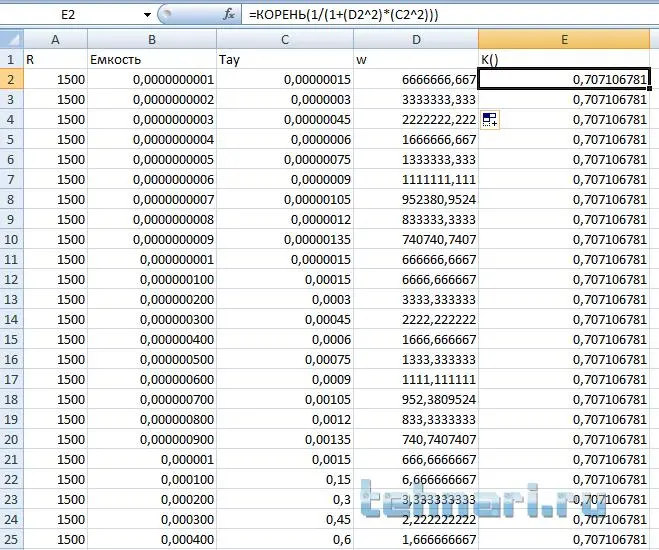This screenshot has width=659, height=550.
Task: Click cell with 0,000000100
Action: (x=152, y=279)
